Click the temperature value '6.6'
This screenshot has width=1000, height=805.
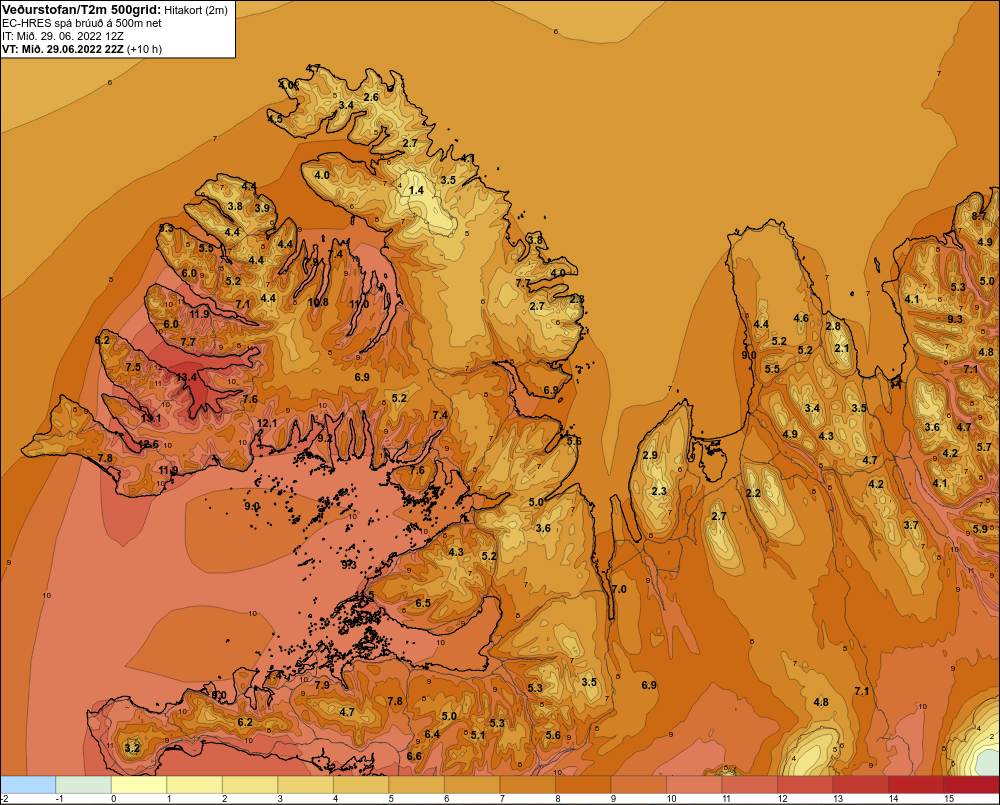tap(414, 756)
